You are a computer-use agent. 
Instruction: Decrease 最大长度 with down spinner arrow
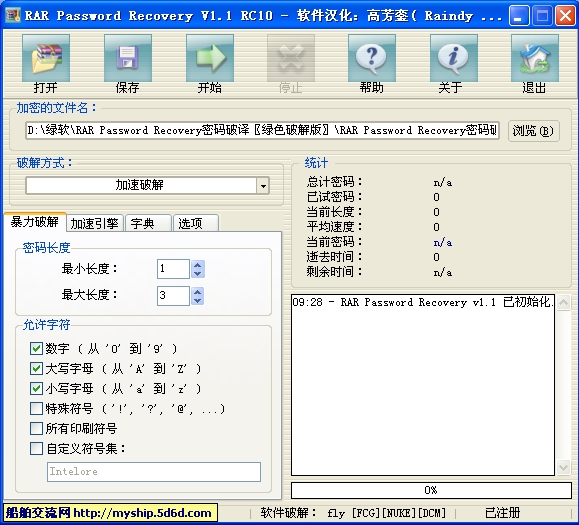coord(198,301)
